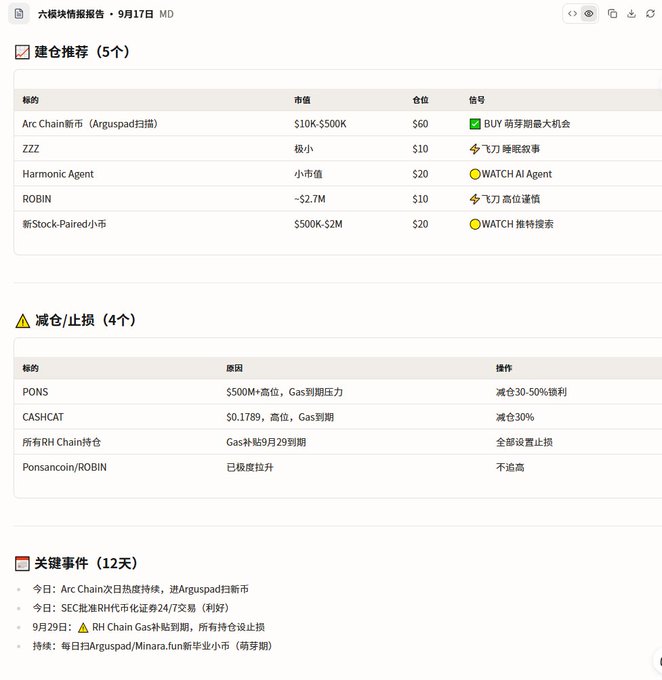The height and width of the screenshot is (680, 662).
Task: Click the 9月29日 Gas补贴到期 event line
Action: tap(148, 628)
